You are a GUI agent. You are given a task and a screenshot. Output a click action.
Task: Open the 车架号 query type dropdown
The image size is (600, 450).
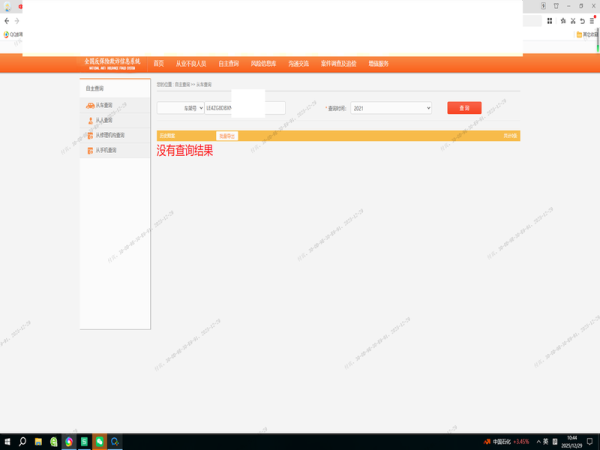pos(180,107)
